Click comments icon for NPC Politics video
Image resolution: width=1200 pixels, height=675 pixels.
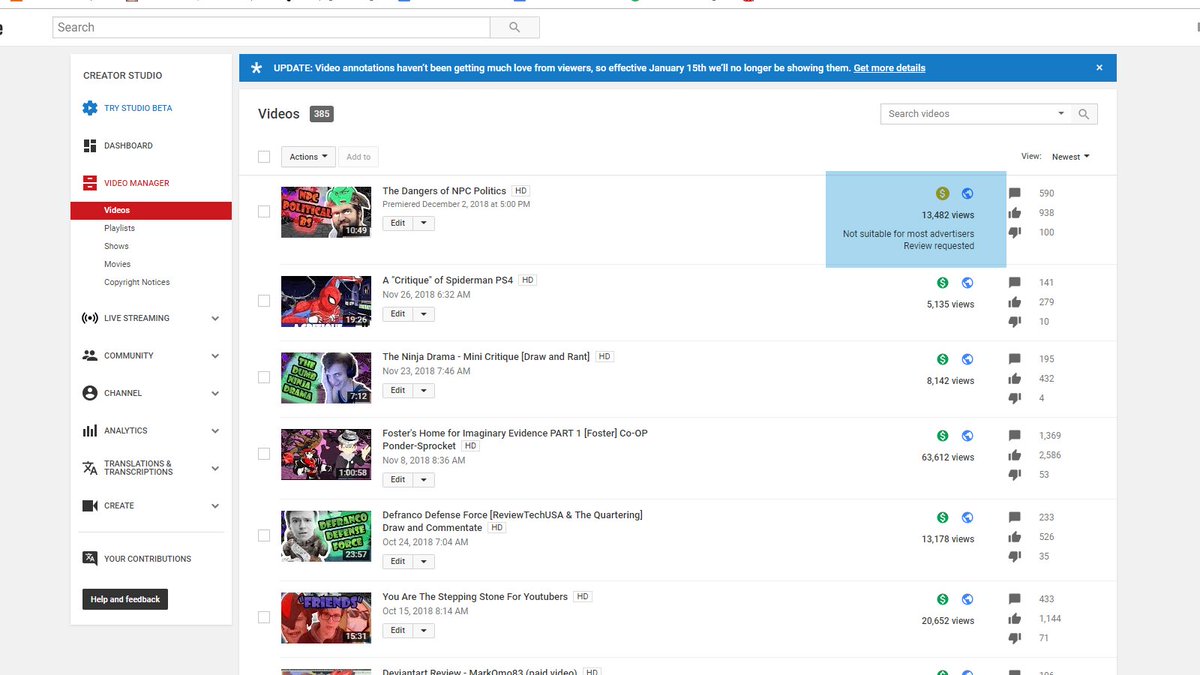1015,193
